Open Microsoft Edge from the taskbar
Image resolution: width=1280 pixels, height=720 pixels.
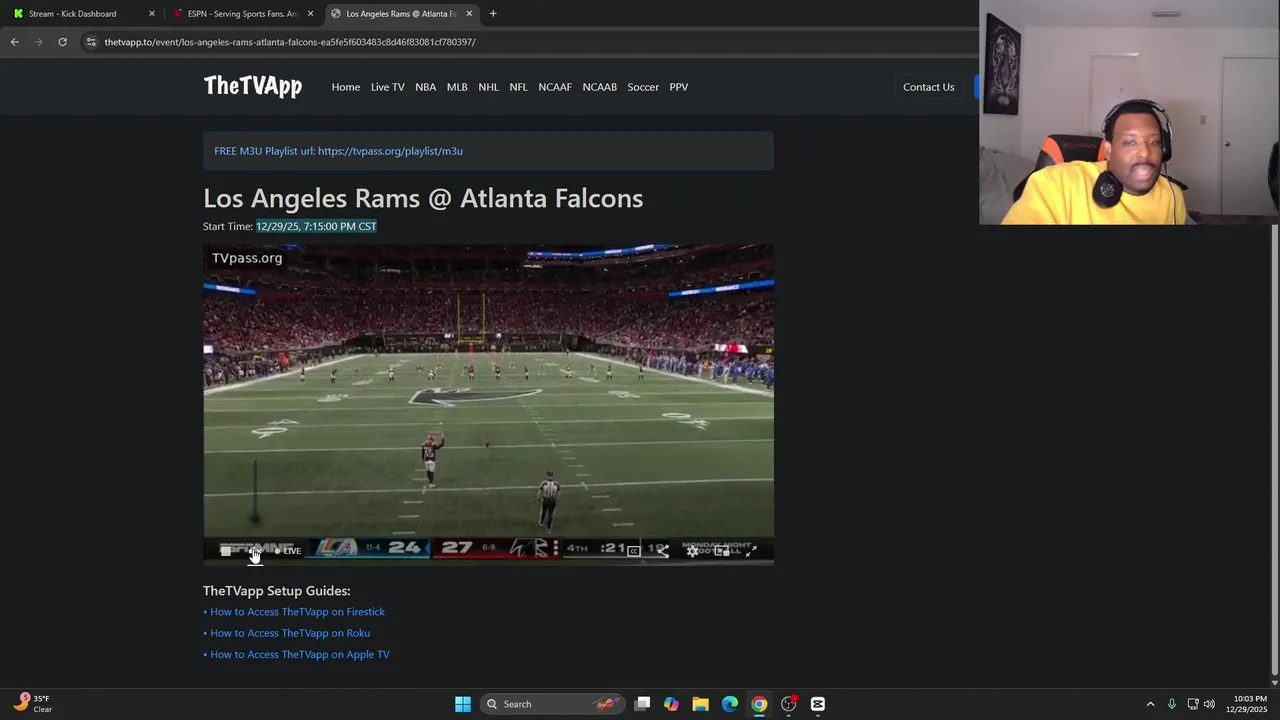[x=730, y=704]
